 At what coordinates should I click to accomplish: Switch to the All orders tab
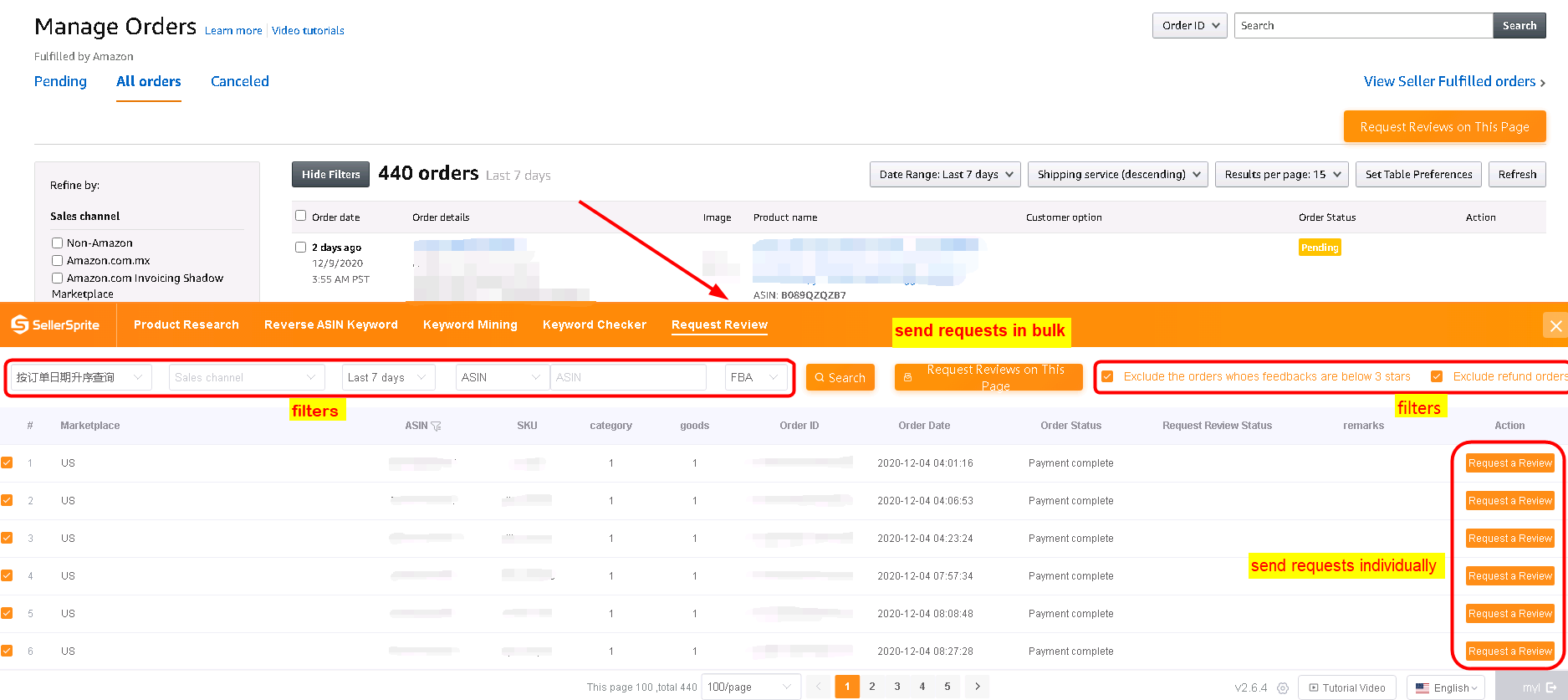click(149, 81)
